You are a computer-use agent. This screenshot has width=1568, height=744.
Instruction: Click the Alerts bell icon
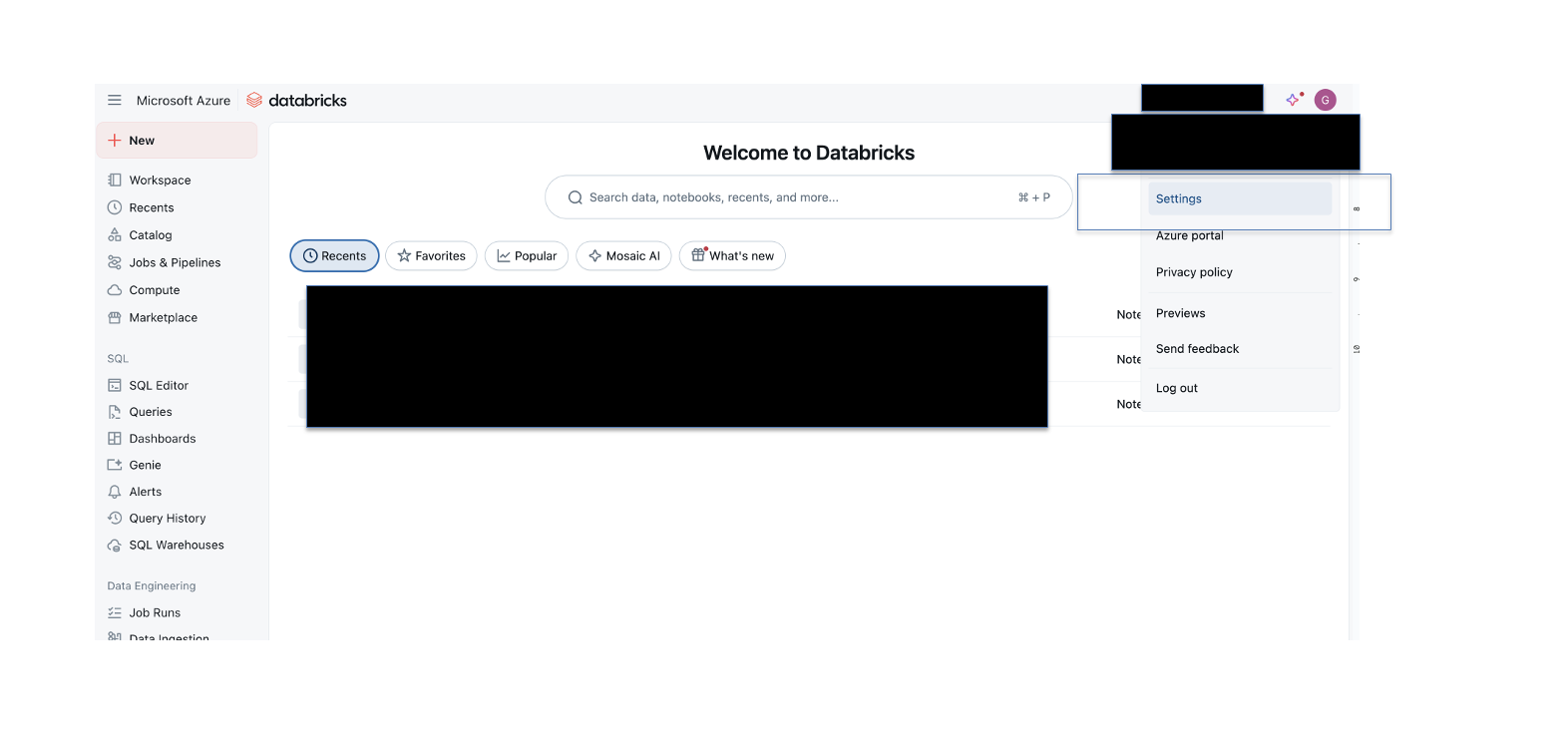pos(115,492)
